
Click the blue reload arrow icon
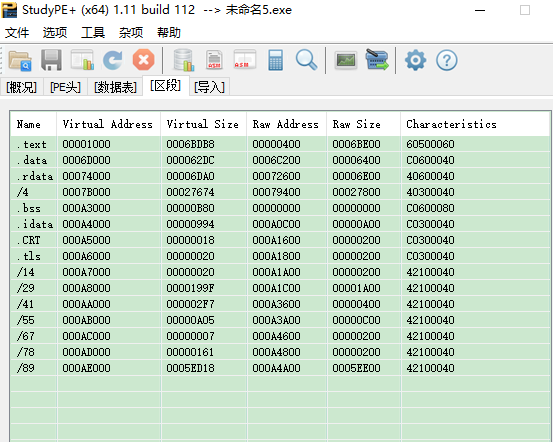[113, 60]
